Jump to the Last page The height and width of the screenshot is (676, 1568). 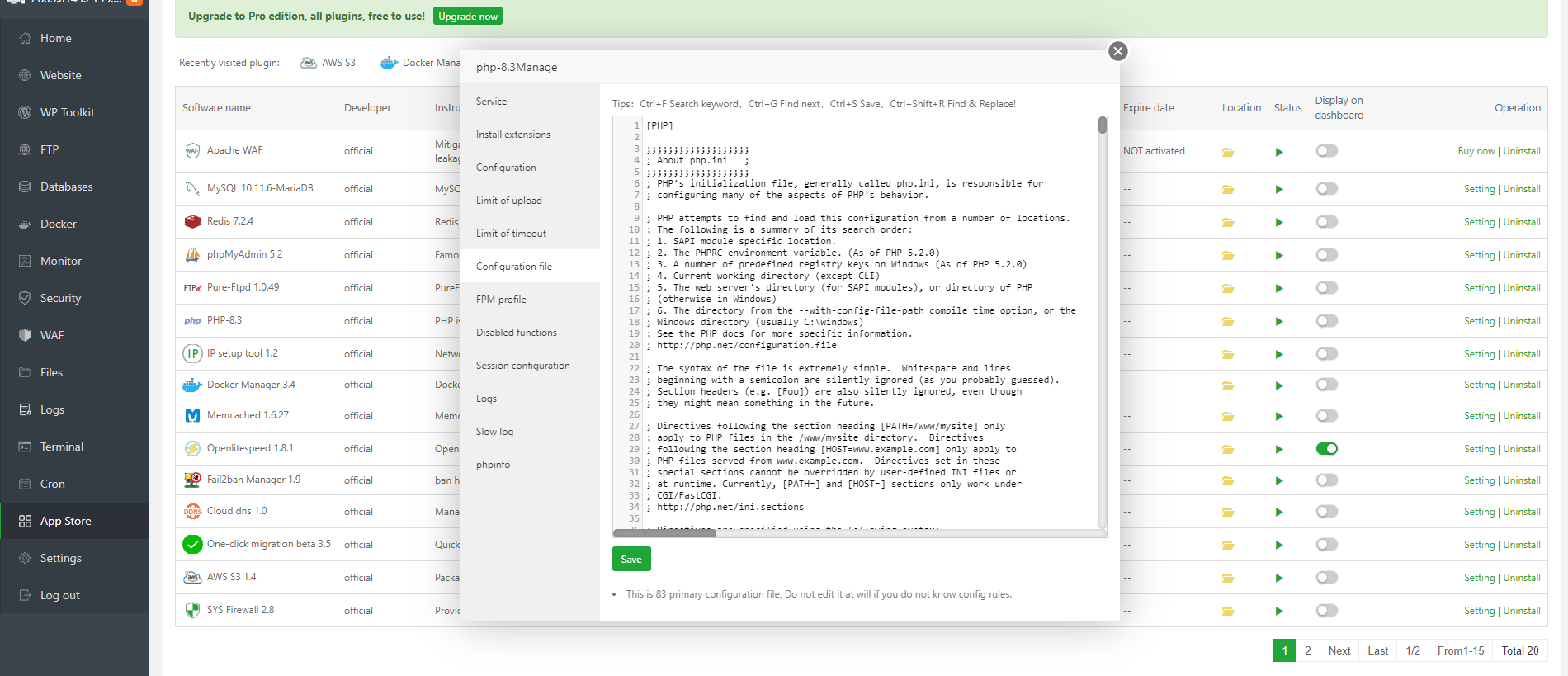1378,650
